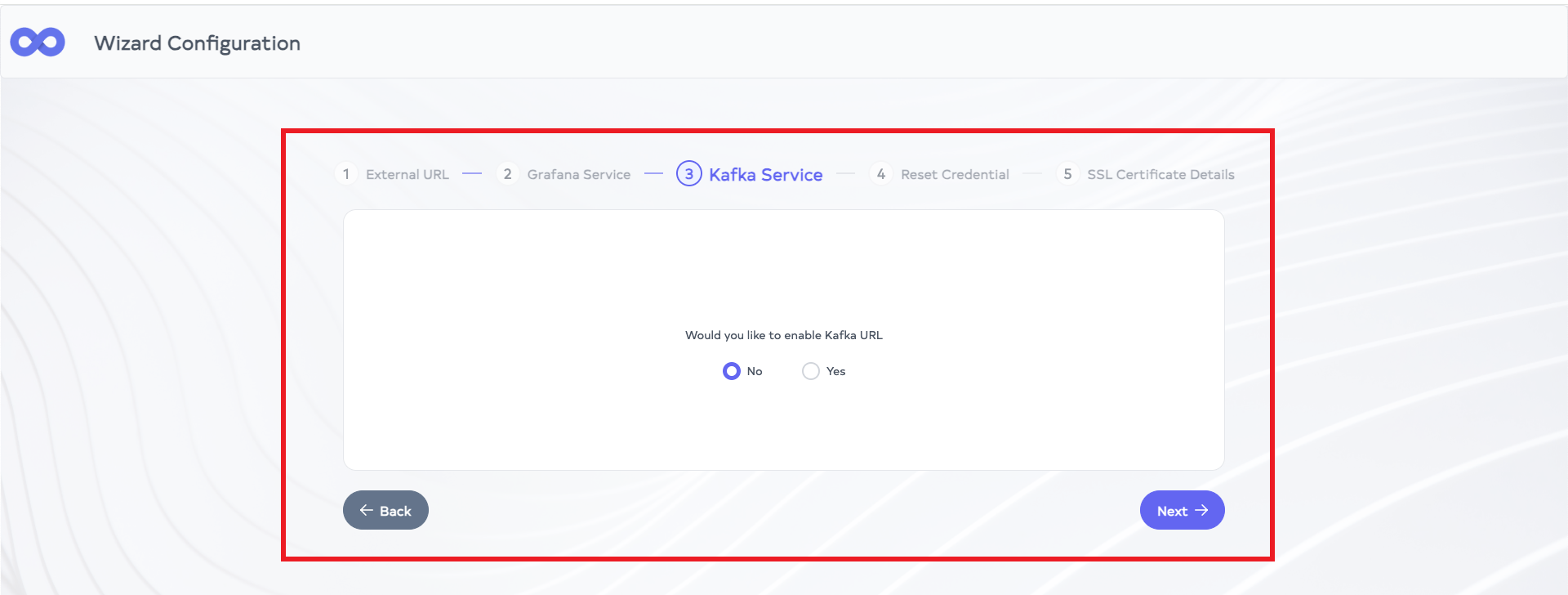The height and width of the screenshot is (595, 1568).
Task: Click the left arrow icon in Back button
Action: pos(367,510)
